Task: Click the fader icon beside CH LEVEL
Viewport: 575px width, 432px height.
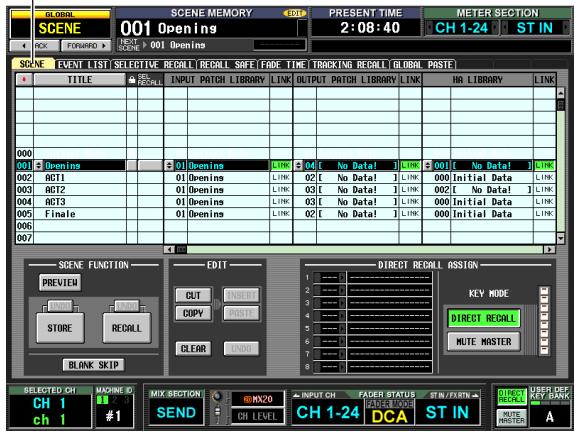Action: (217, 414)
